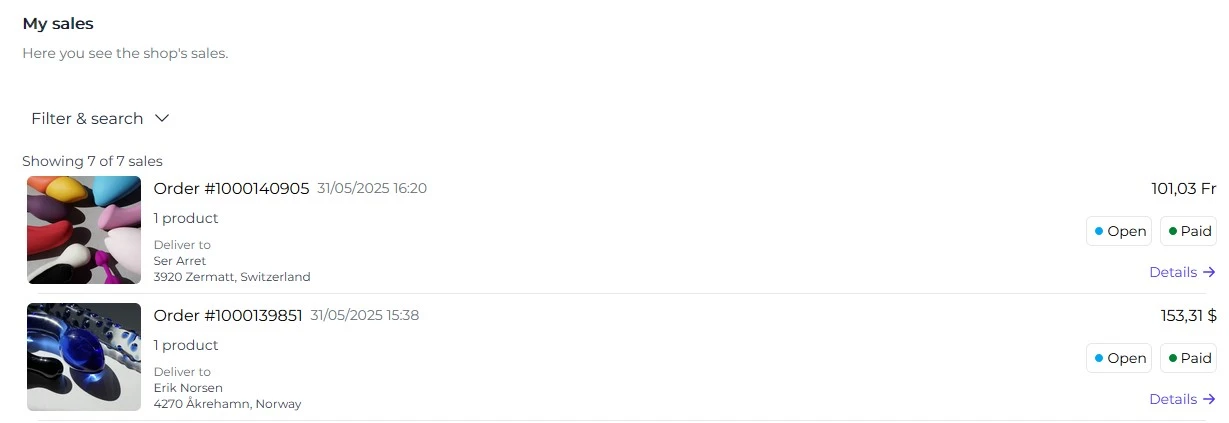
Task: Click the chevron next to Filter & search
Action: pyautogui.click(x=162, y=118)
